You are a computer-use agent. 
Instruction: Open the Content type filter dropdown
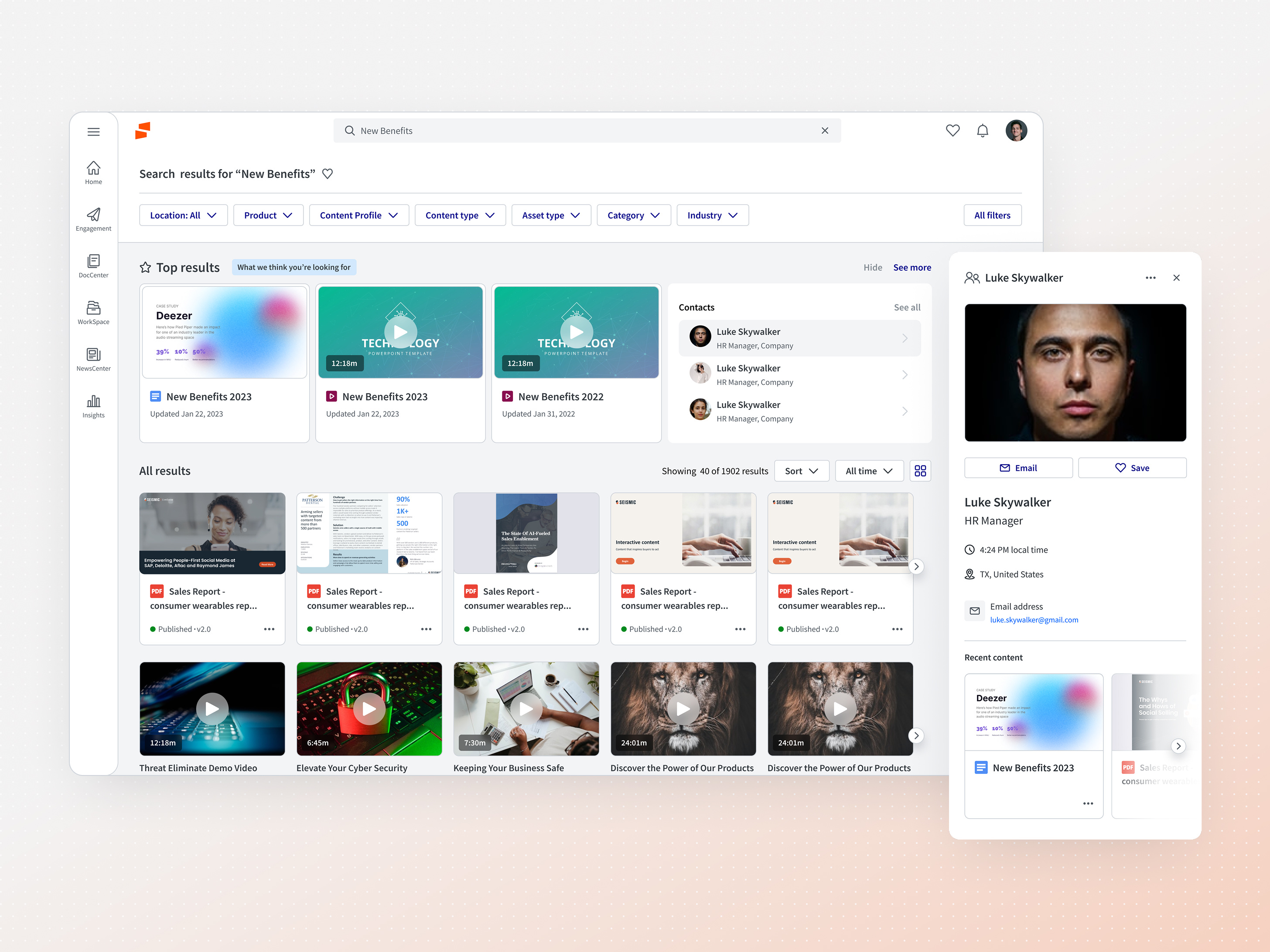click(460, 215)
